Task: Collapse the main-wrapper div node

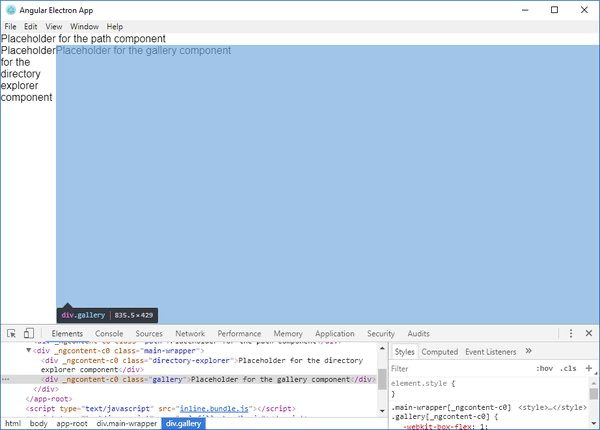Action: [x=28, y=352]
